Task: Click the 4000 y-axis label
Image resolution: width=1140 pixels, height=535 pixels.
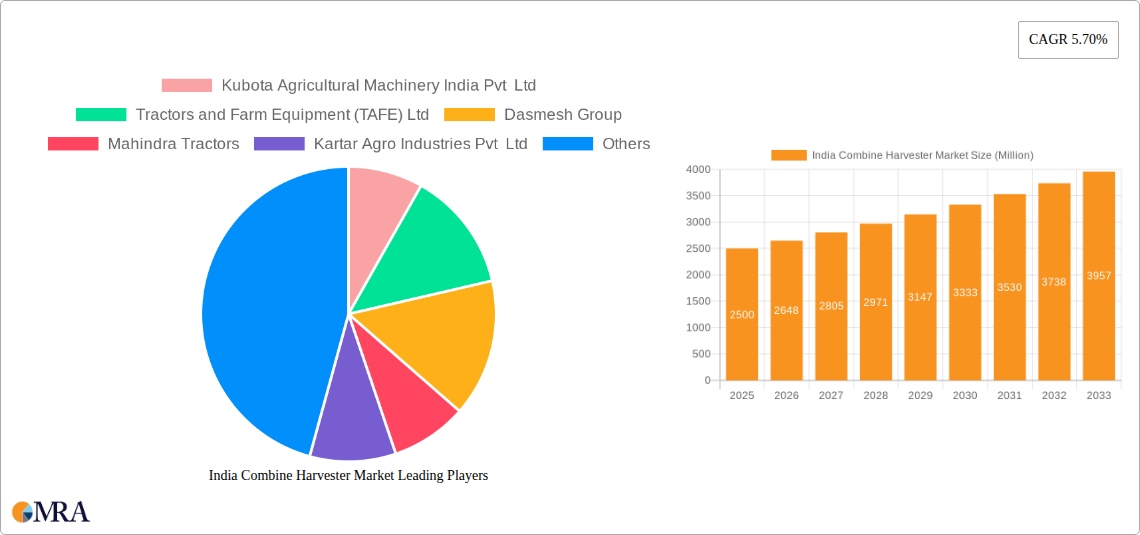Action: pyautogui.click(x=698, y=169)
